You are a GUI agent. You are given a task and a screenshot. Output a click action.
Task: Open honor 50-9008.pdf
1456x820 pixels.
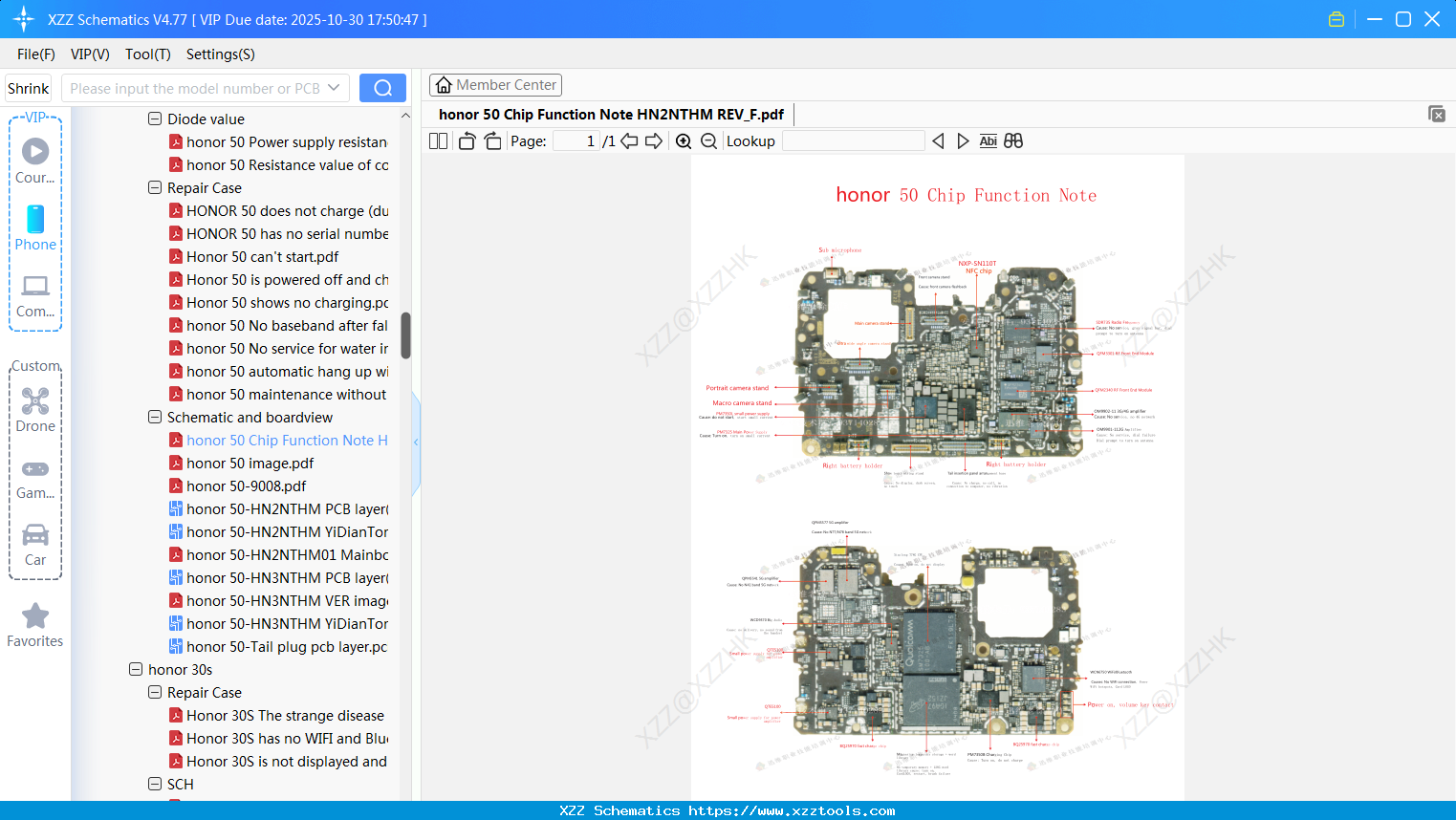pyautogui.click(x=237, y=486)
